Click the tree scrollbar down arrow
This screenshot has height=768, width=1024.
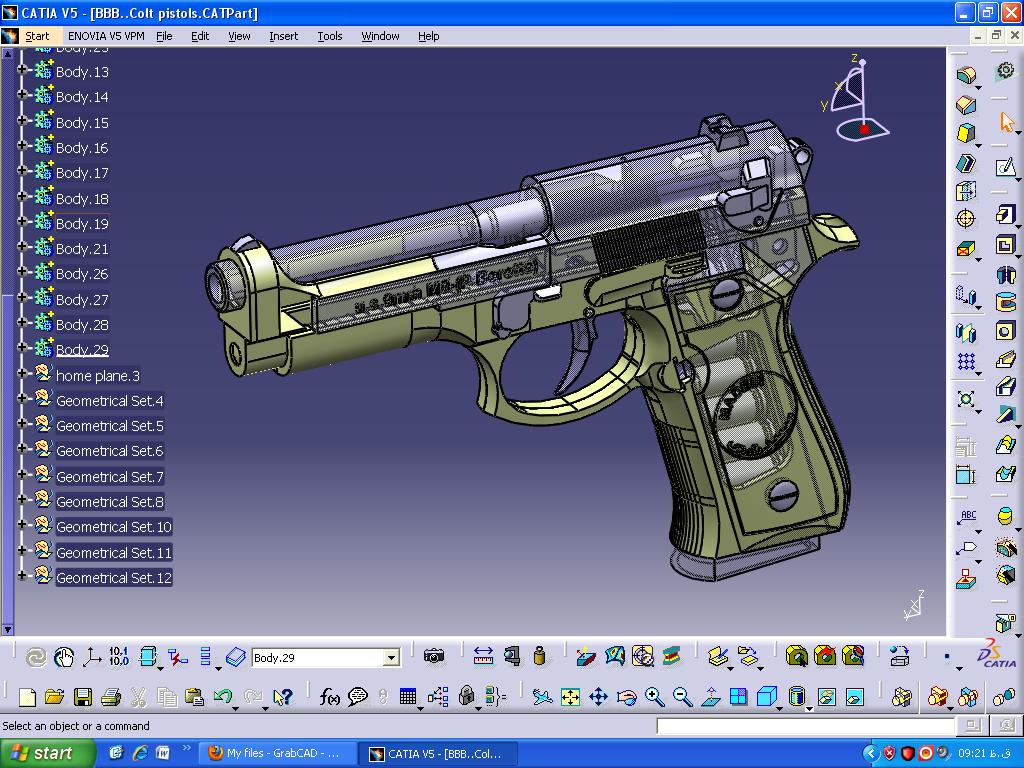(8, 630)
